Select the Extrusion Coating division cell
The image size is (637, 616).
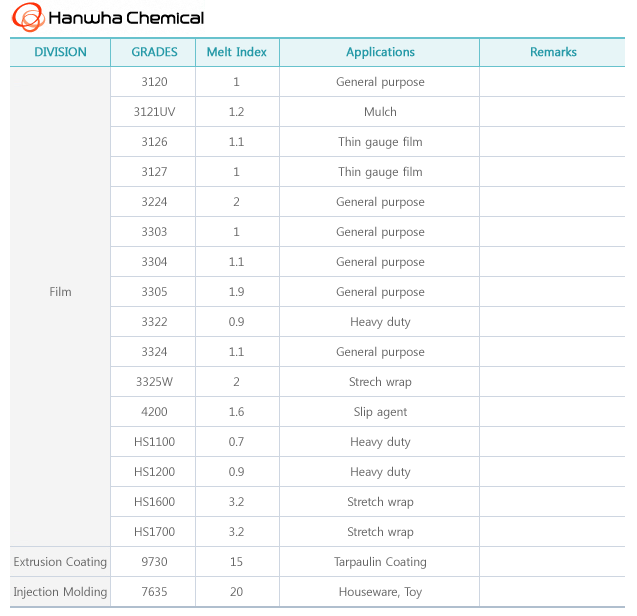click(60, 562)
